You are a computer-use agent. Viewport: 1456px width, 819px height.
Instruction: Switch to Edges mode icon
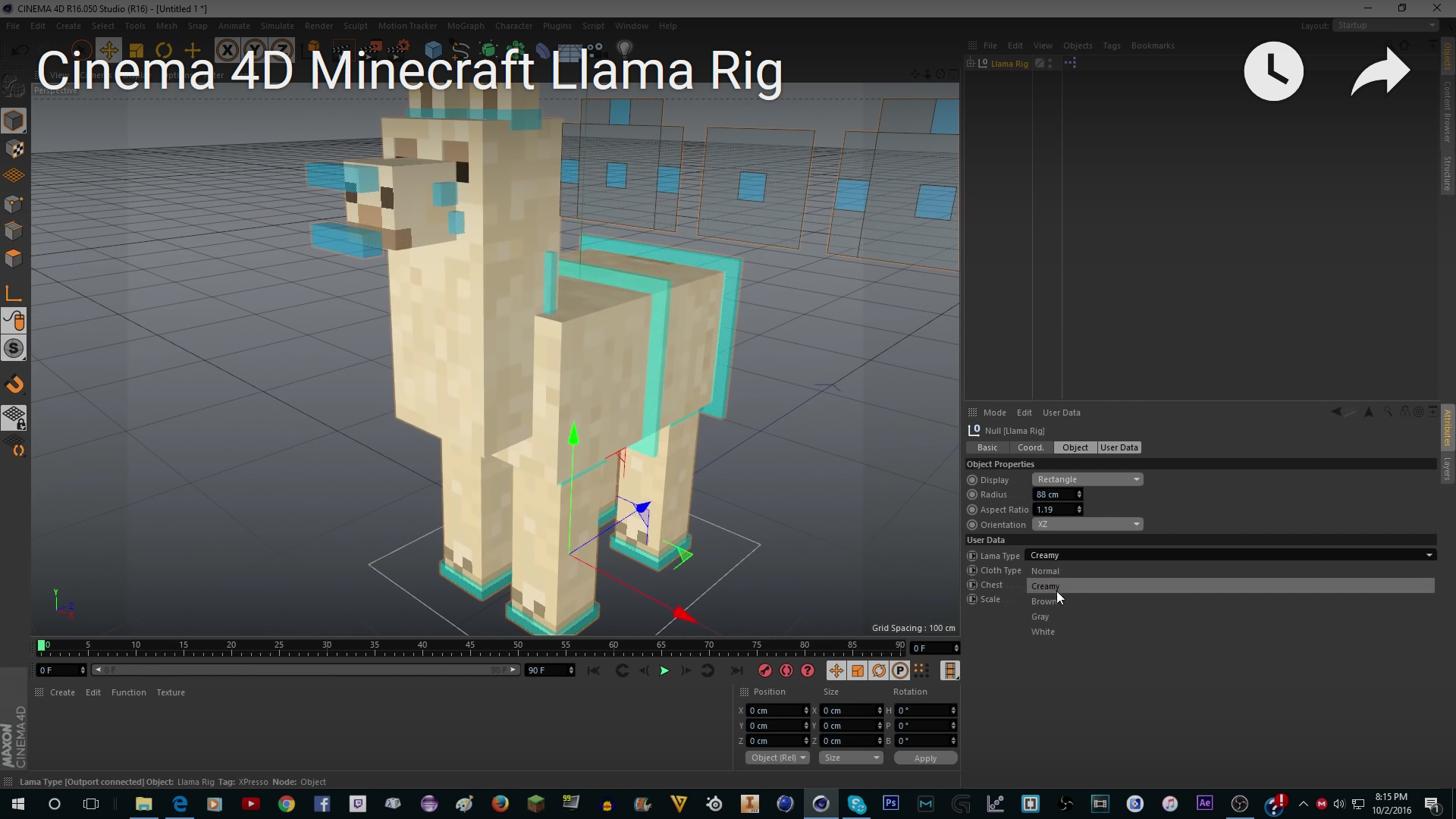(x=14, y=231)
